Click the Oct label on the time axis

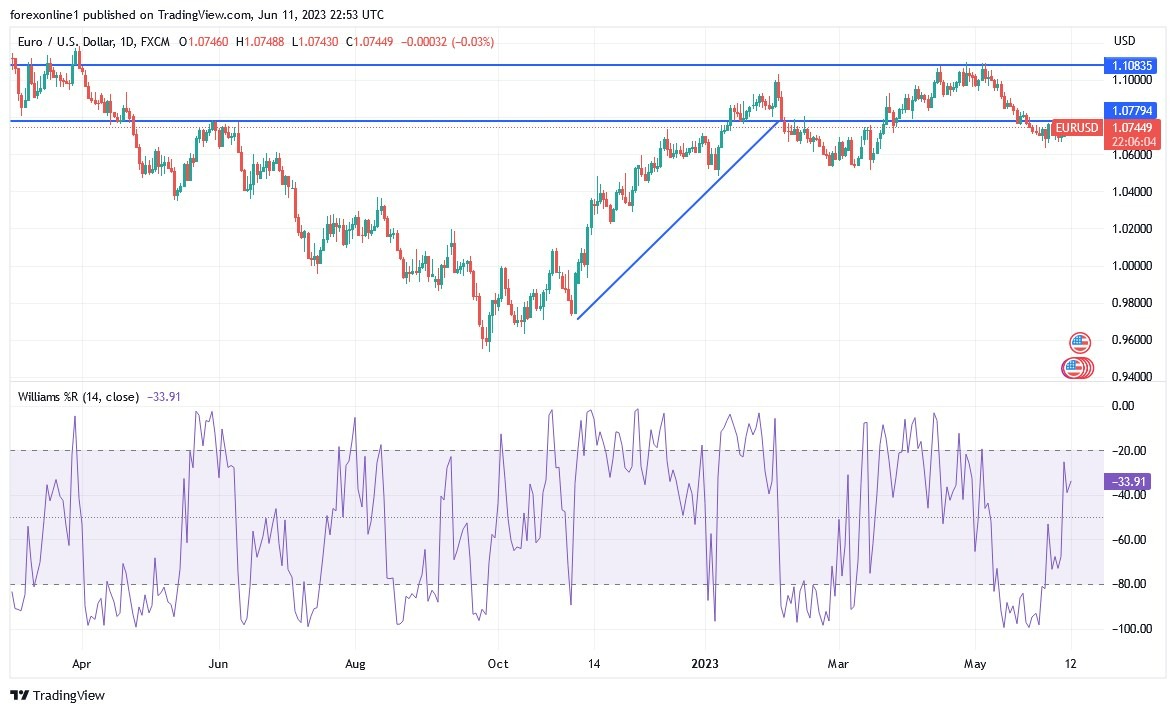tap(498, 663)
